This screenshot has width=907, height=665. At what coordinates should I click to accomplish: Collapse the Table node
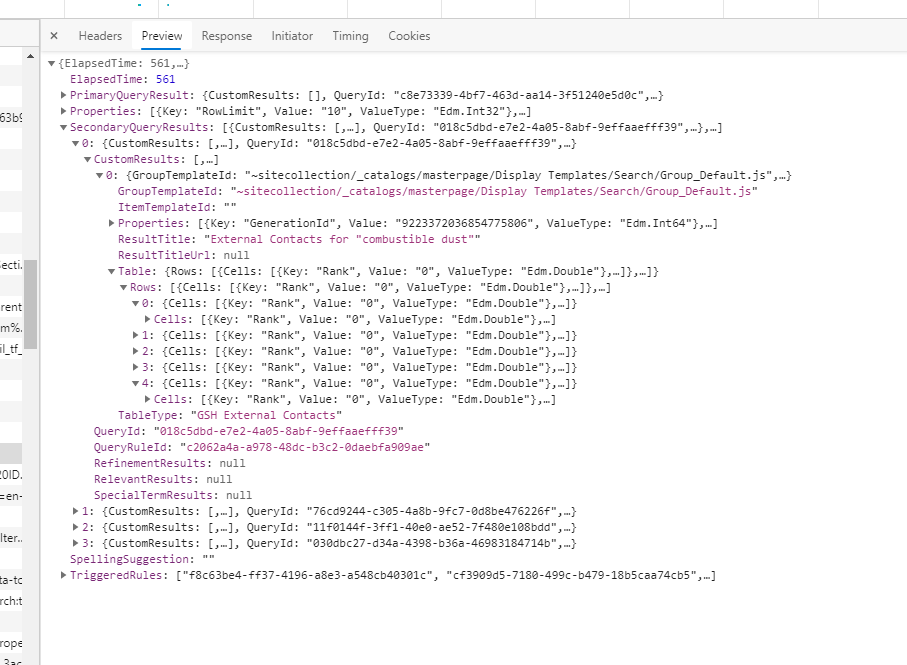111,271
